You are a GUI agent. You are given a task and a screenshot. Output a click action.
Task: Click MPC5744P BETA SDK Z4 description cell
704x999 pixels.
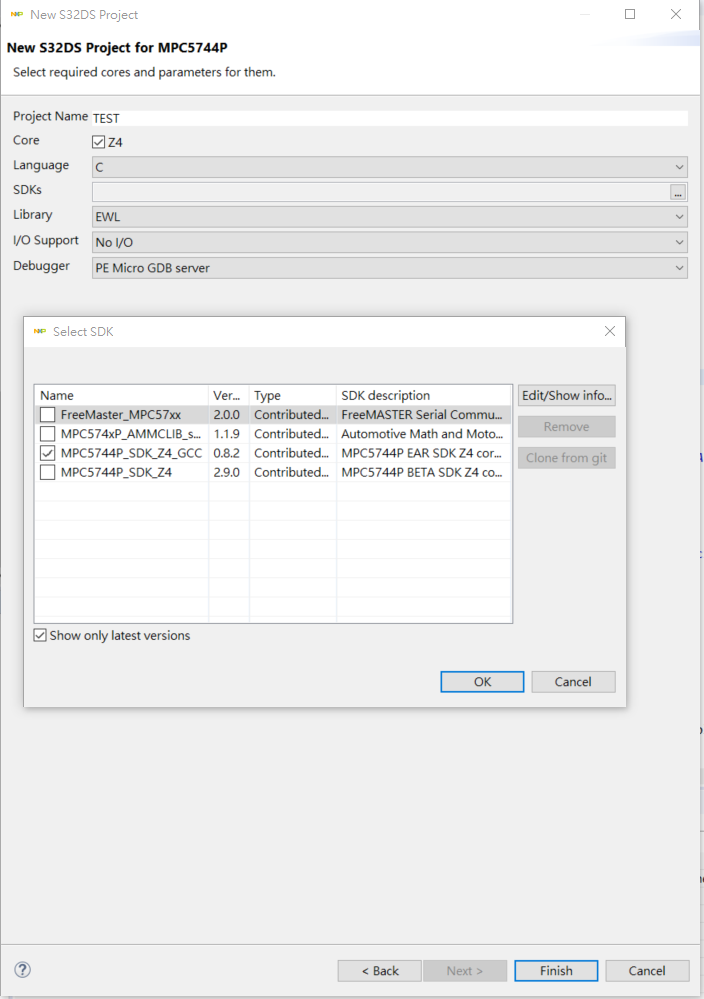tap(422, 472)
